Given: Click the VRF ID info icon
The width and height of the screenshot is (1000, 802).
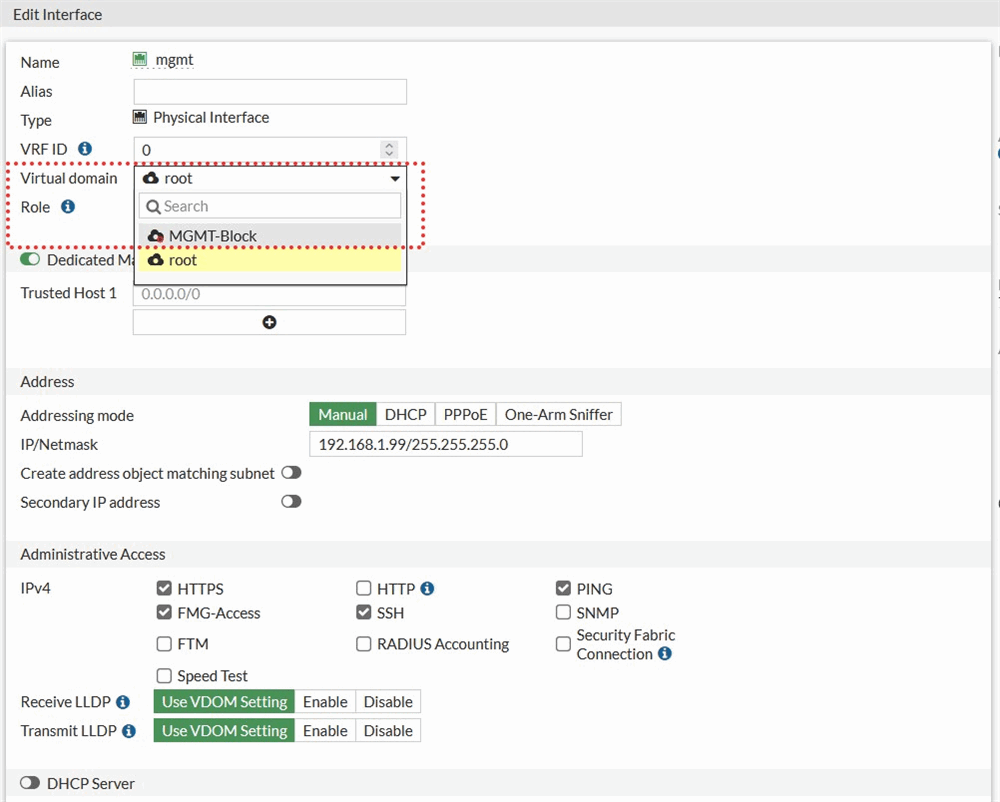Looking at the screenshot, I should [x=85, y=149].
